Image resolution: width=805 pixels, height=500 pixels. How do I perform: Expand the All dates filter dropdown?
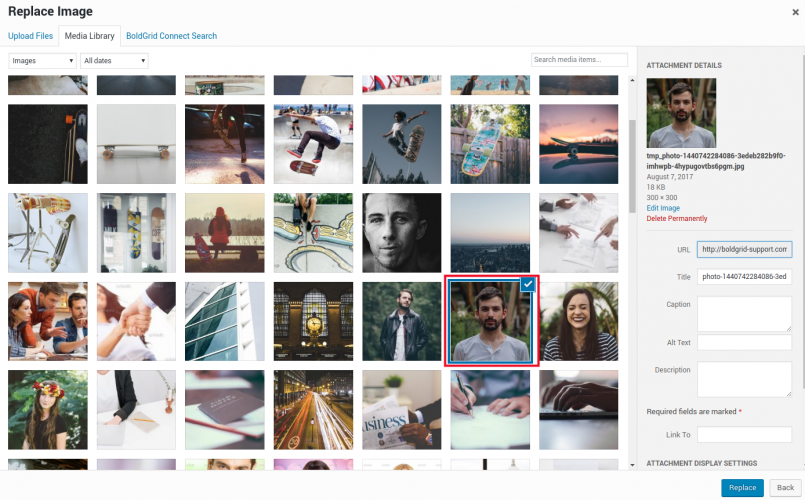point(115,61)
